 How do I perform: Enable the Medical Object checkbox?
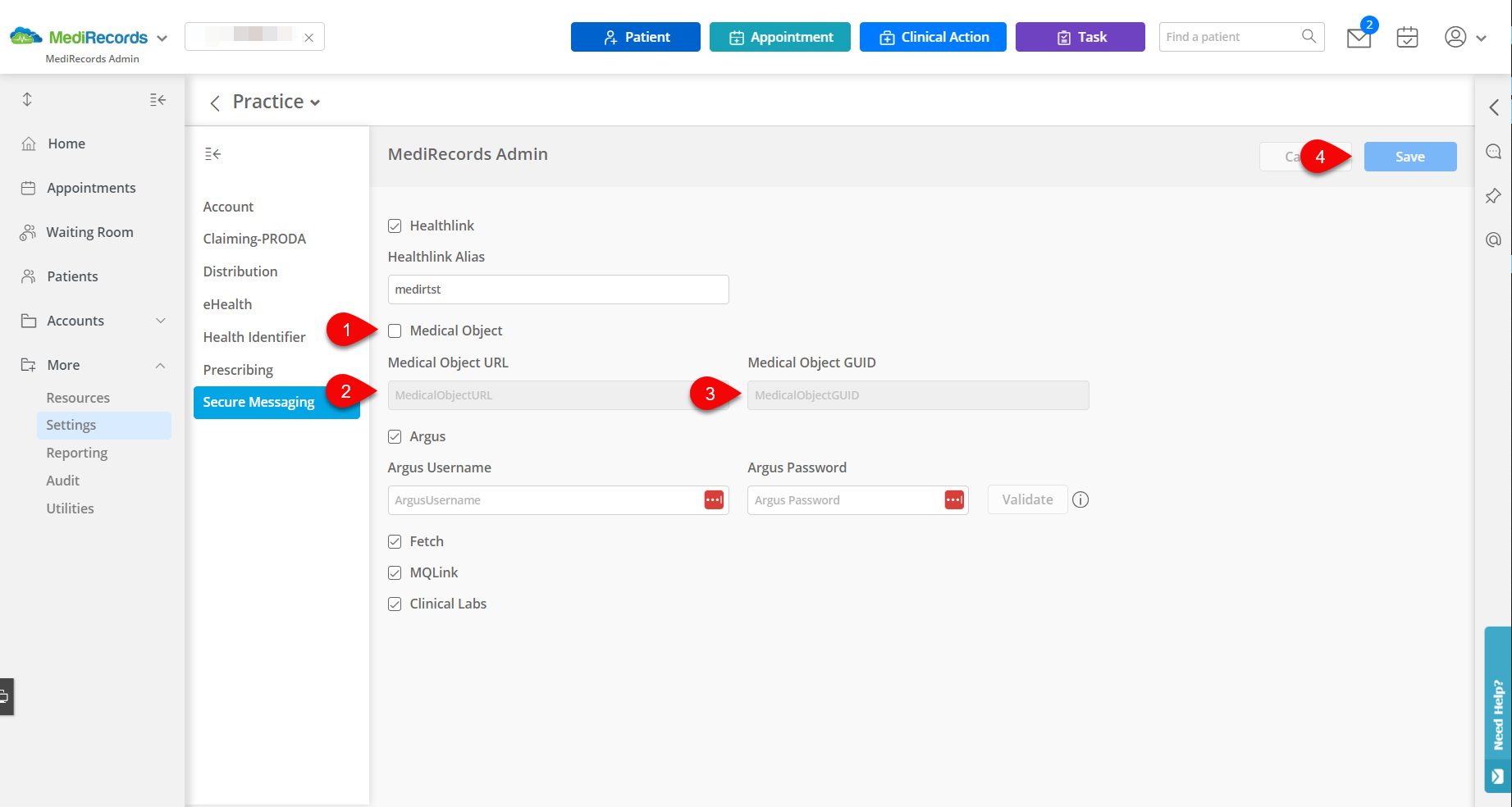[395, 331]
